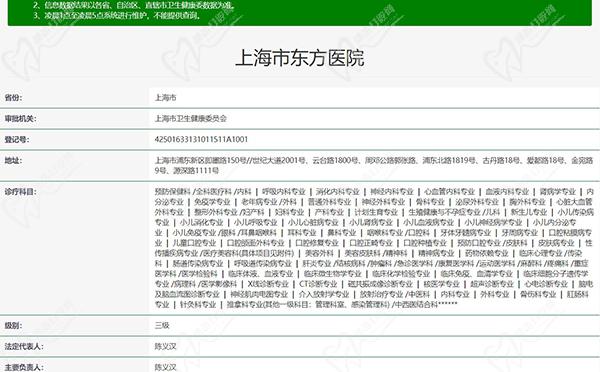
Task: Select the 主要负责人 field label
Action: tap(24, 367)
